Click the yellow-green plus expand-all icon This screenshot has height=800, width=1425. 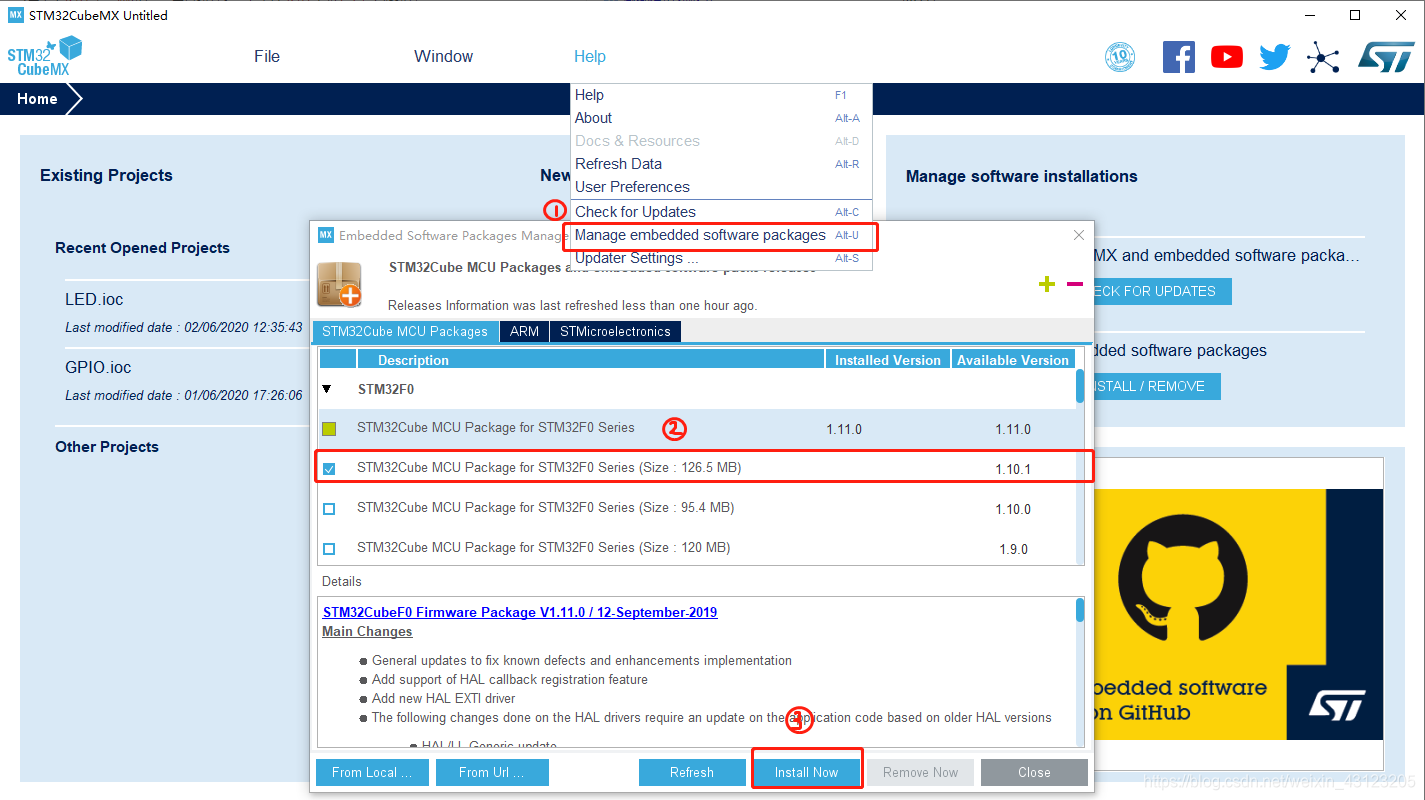point(1047,284)
